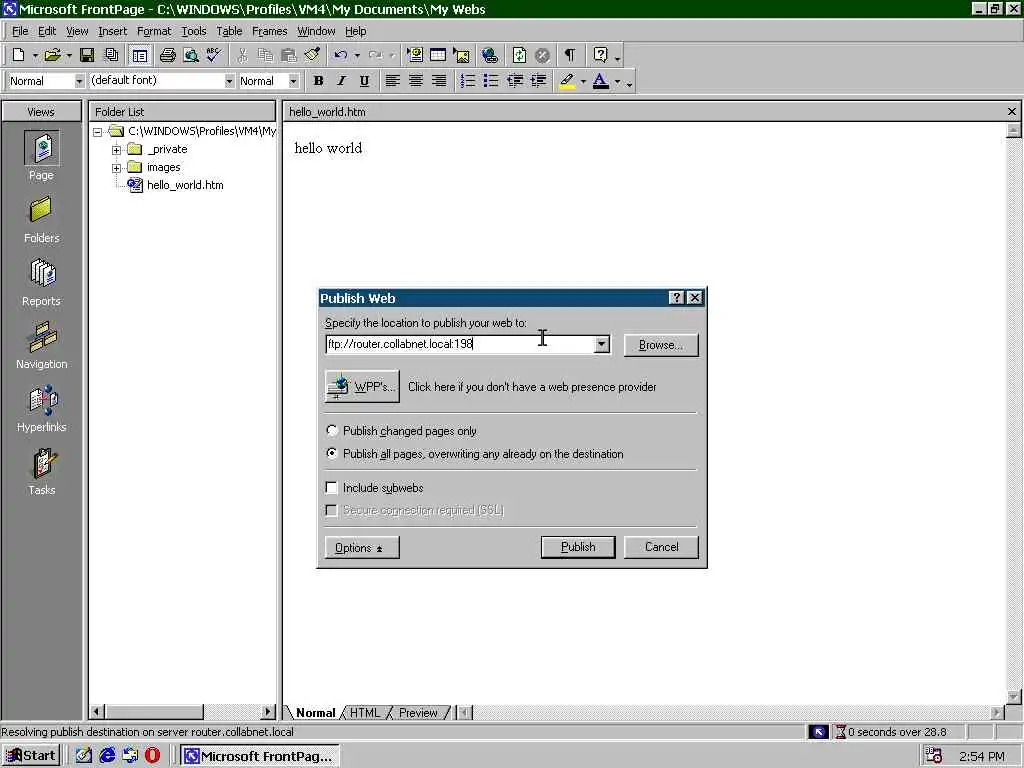1024x768 pixels.
Task: Switch to the HTML tab
Action: pyautogui.click(x=364, y=712)
